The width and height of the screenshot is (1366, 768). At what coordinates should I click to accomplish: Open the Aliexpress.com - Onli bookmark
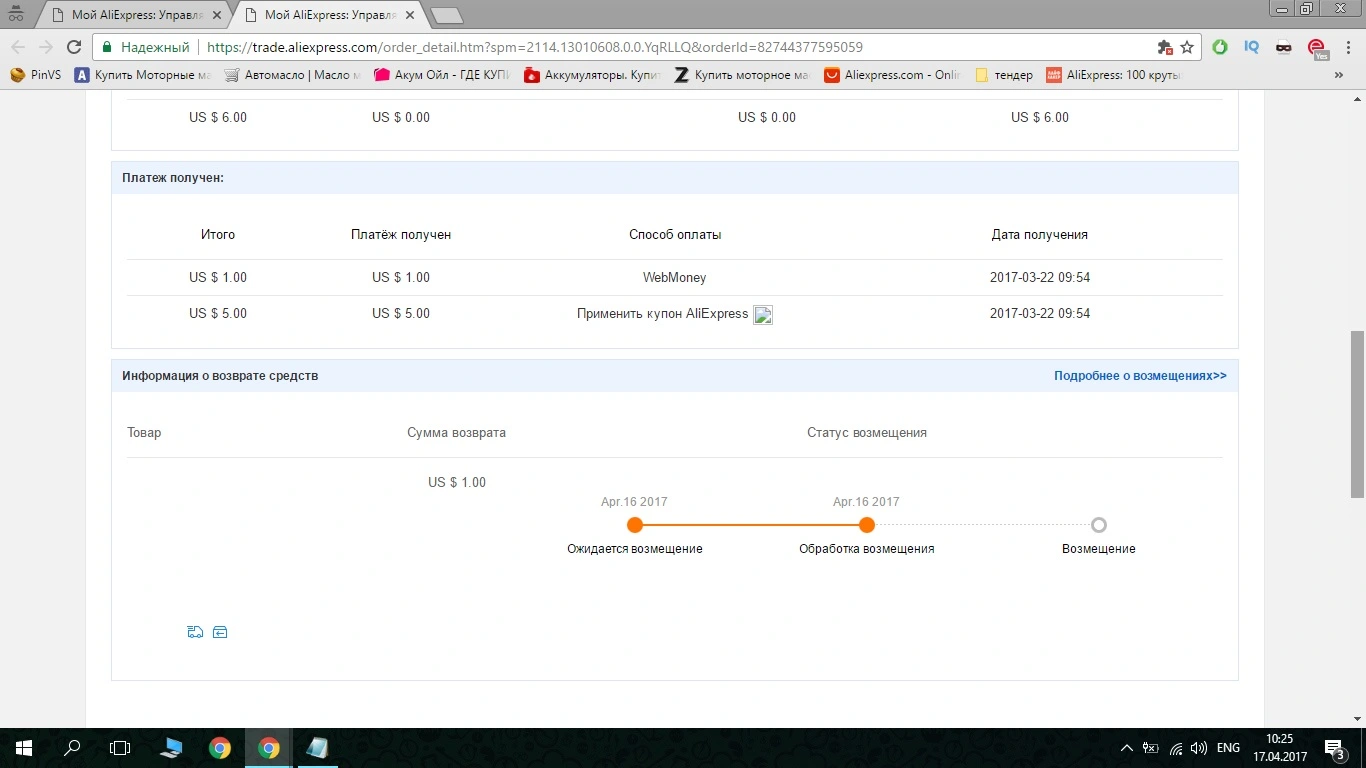point(892,75)
